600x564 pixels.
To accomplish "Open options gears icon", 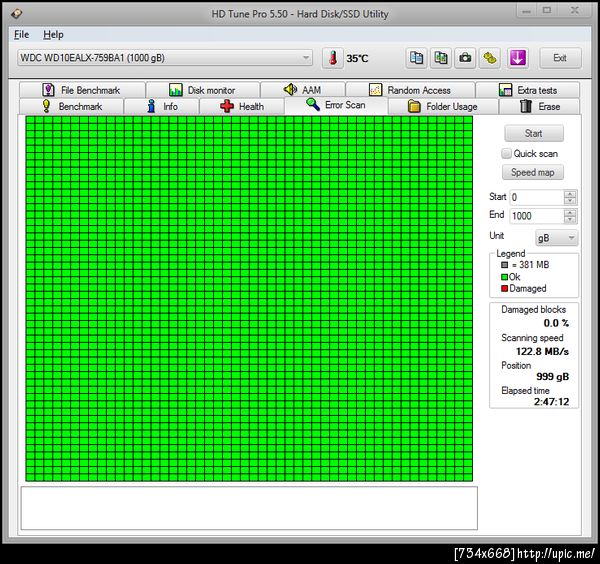I will tap(490, 58).
